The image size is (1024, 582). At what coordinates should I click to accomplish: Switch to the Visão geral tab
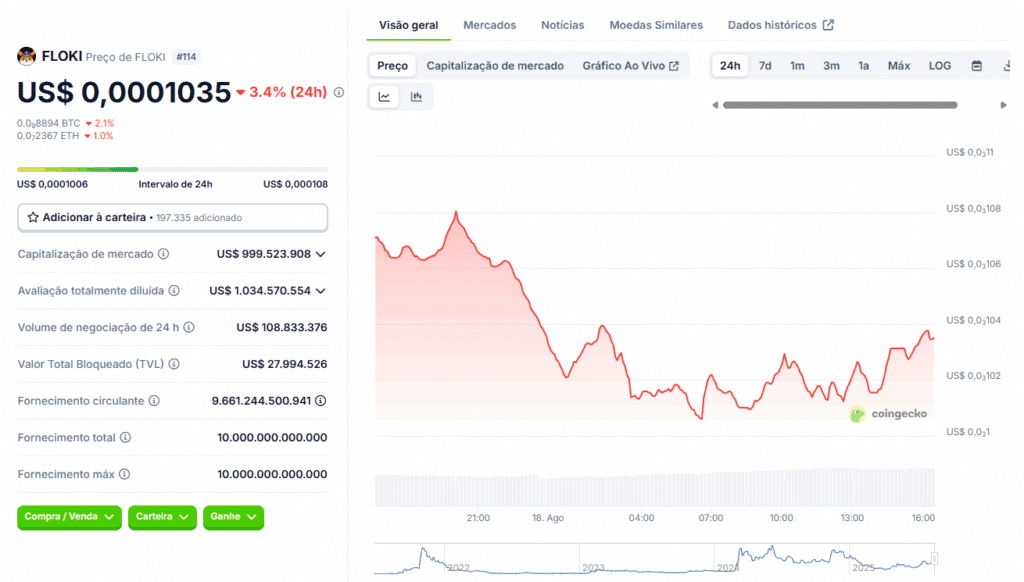[x=409, y=25]
